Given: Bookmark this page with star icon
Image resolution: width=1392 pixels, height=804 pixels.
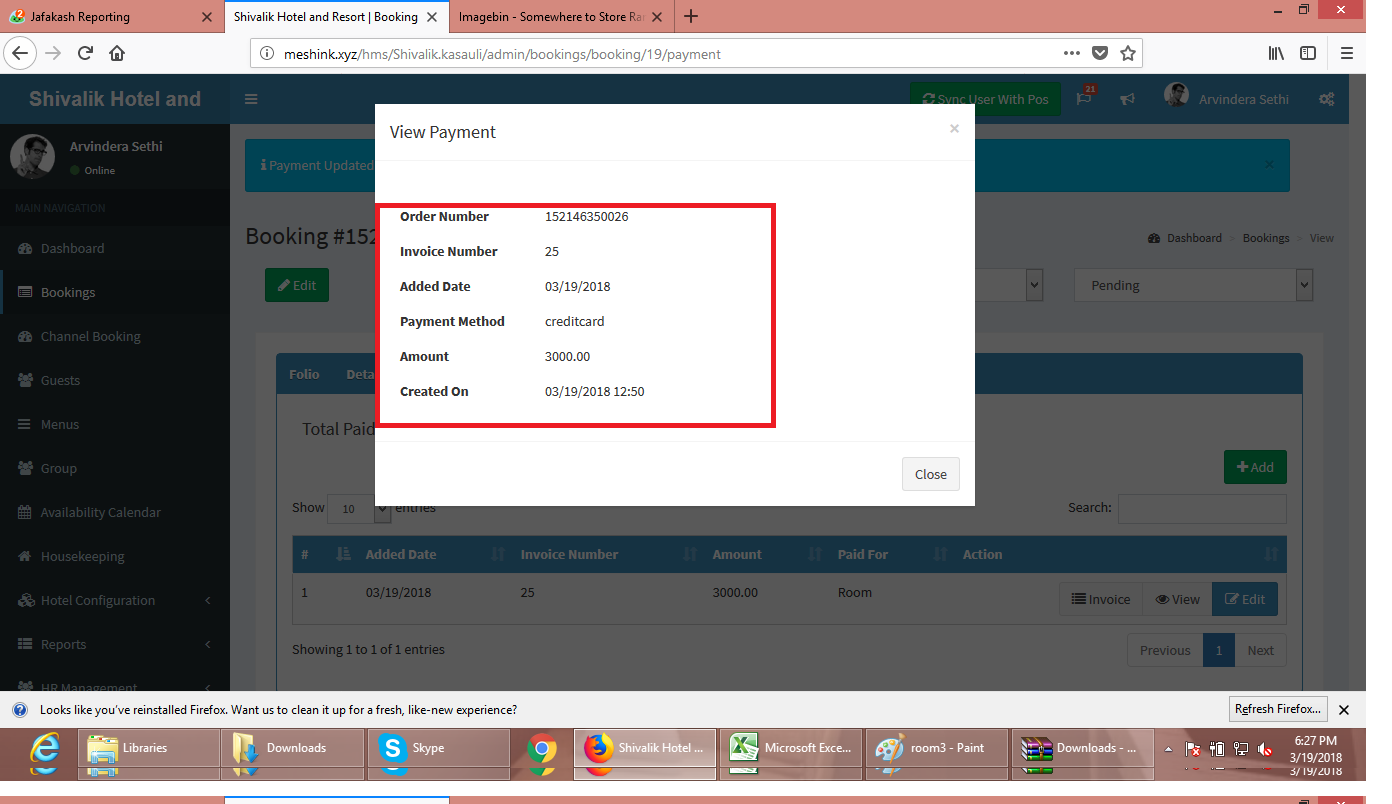Looking at the screenshot, I should point(1128,53).
